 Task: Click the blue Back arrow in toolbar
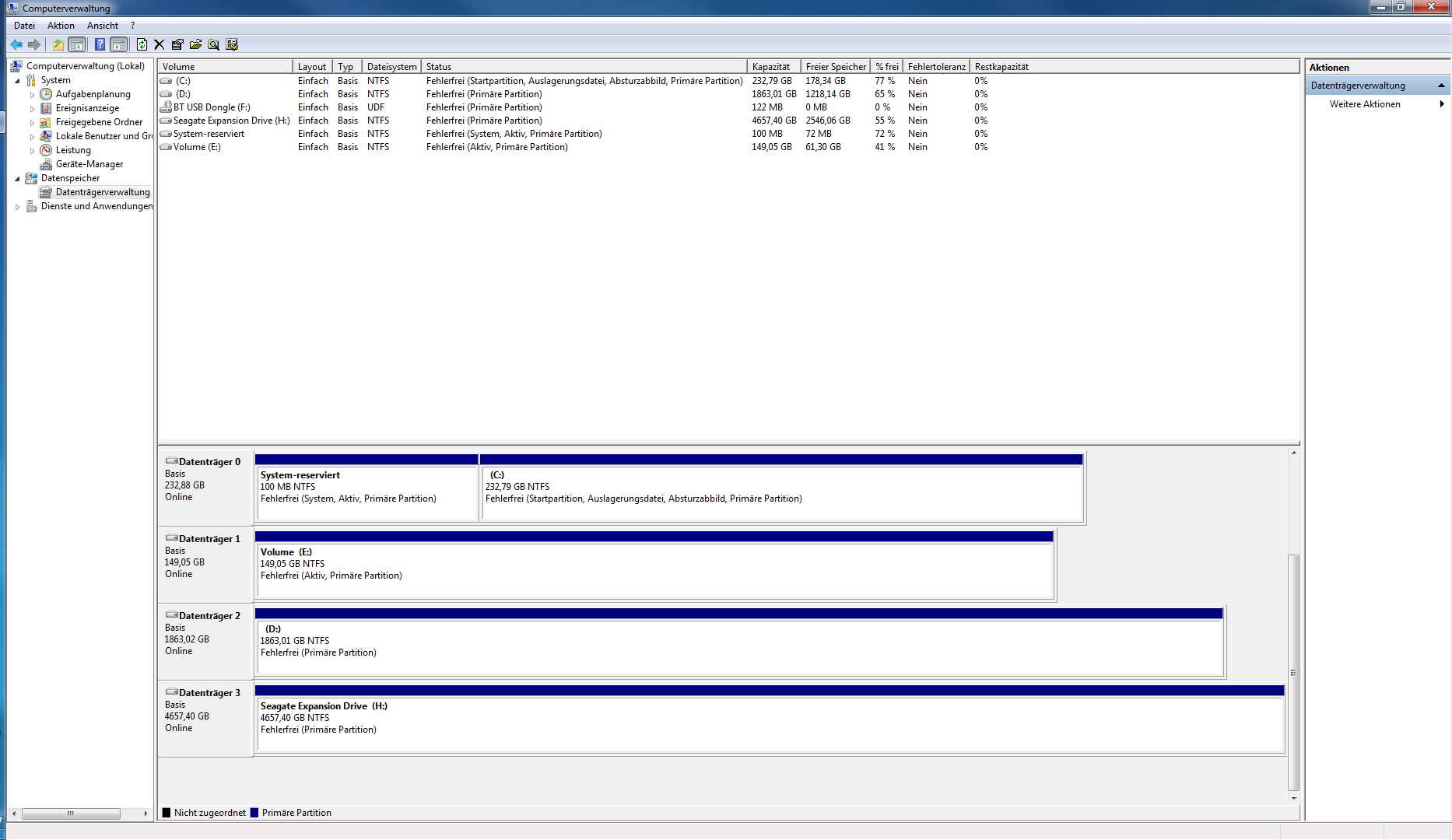click(16, 44)
